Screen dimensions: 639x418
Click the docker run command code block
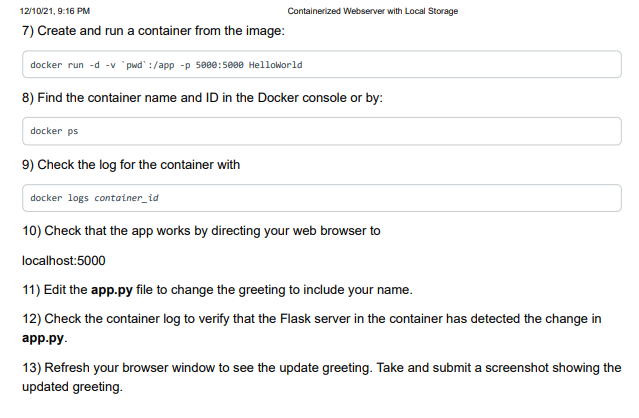tap(322, 64)
